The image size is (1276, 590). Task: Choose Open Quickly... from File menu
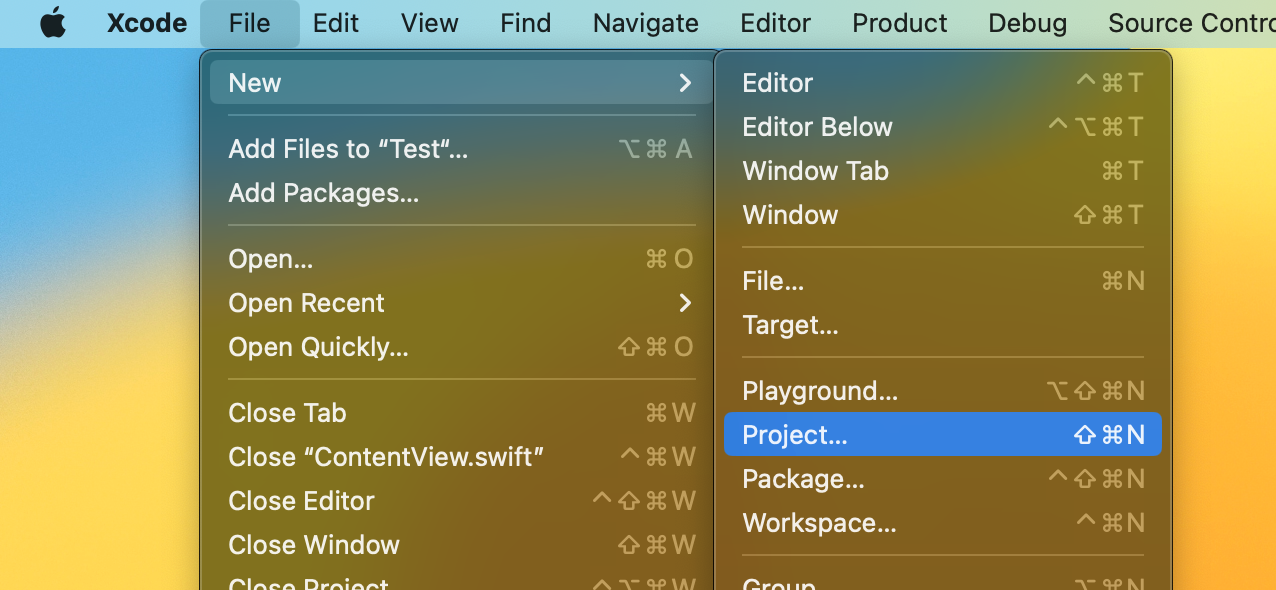pos(318,347)
